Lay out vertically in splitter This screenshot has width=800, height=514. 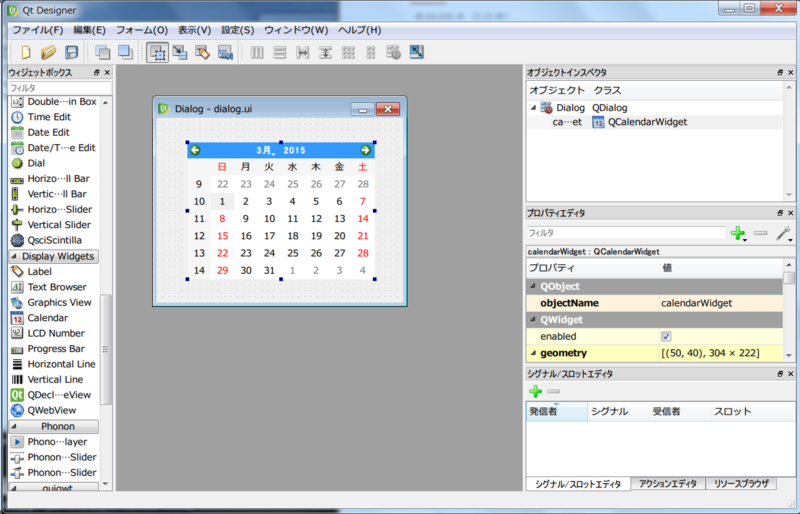pyautogui.click(x=326, y=52)
